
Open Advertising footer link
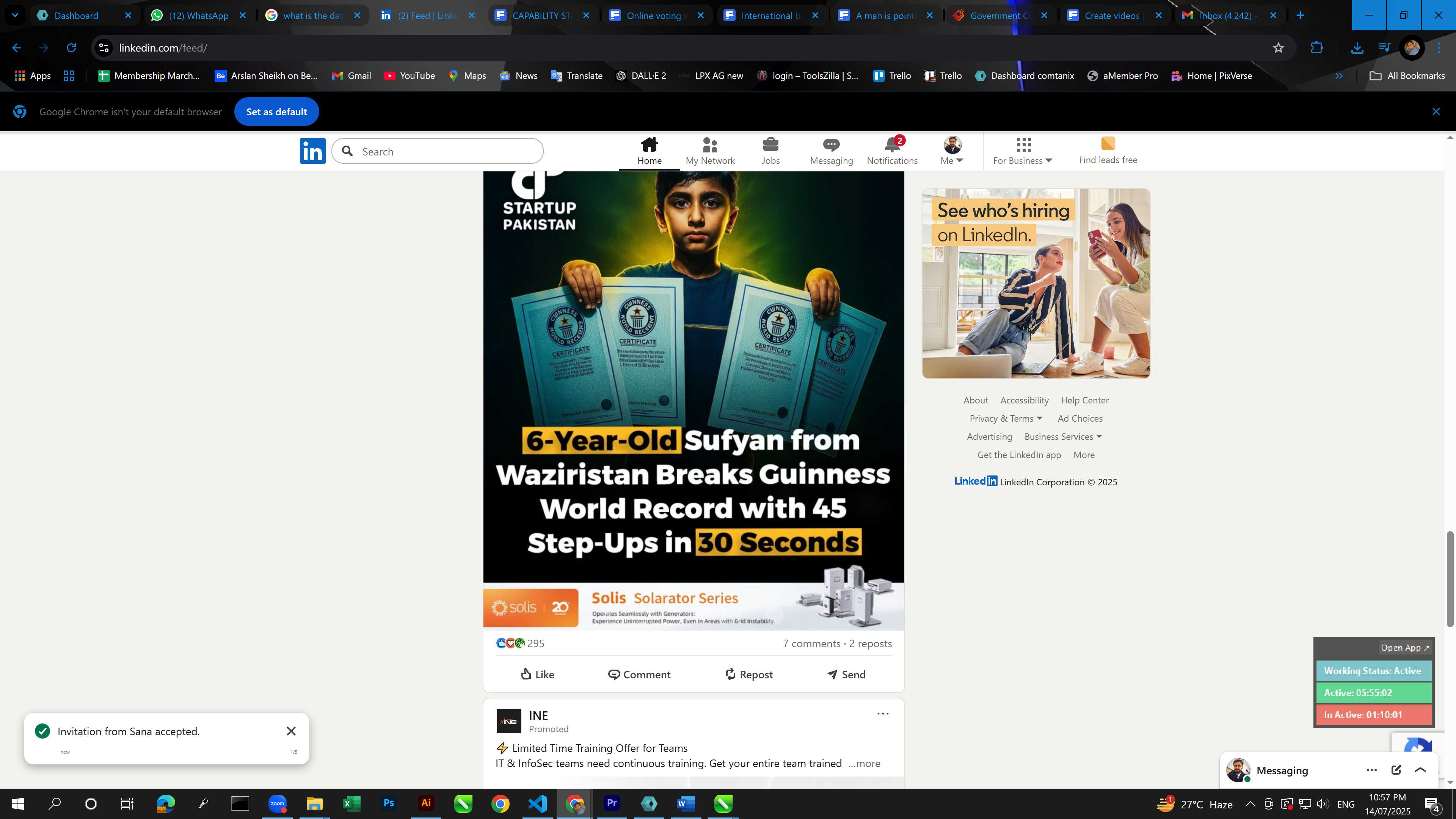click(989, 436)
